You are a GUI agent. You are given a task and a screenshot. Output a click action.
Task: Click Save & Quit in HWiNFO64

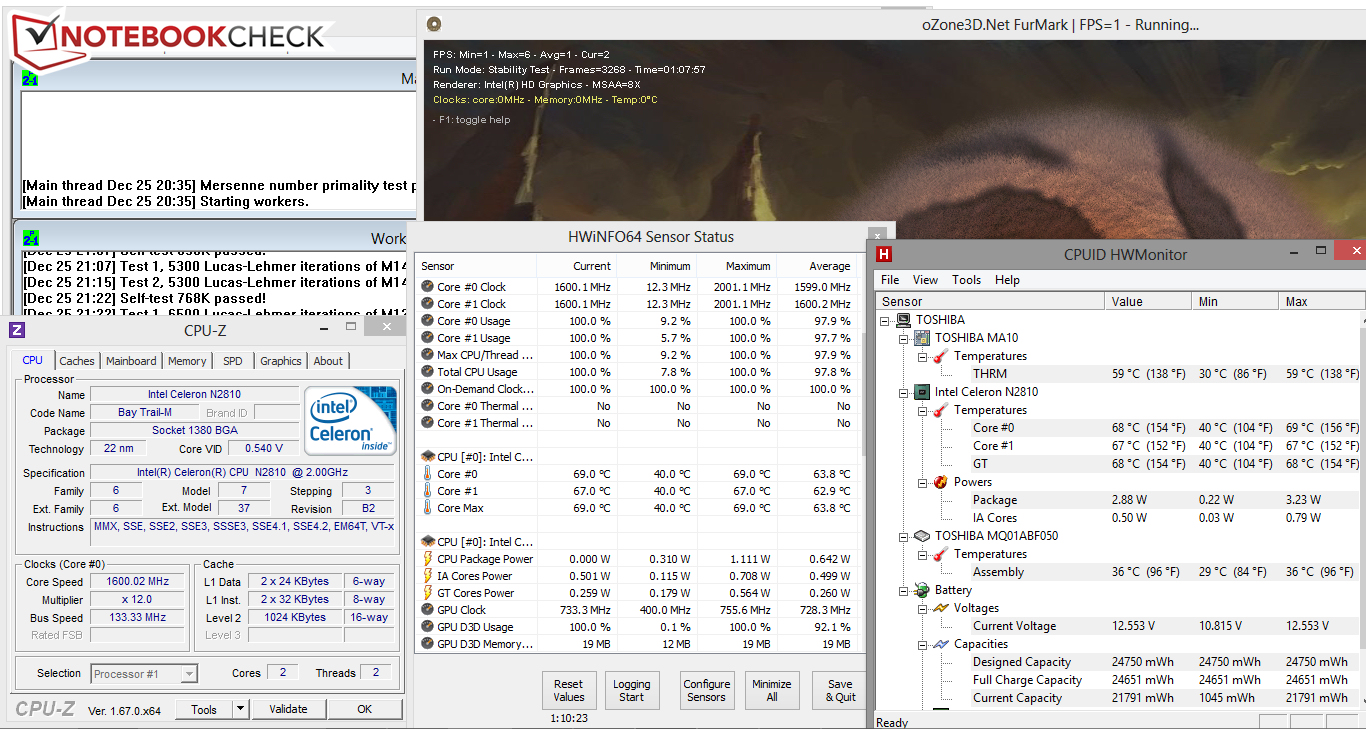(x=840, y=690)
